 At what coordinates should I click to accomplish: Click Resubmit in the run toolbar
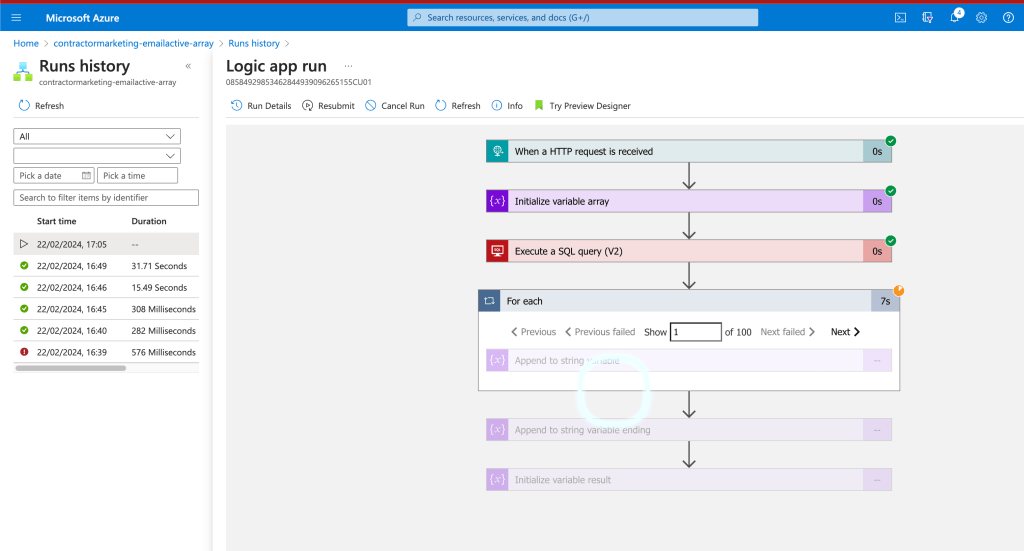tap(328, 106)
